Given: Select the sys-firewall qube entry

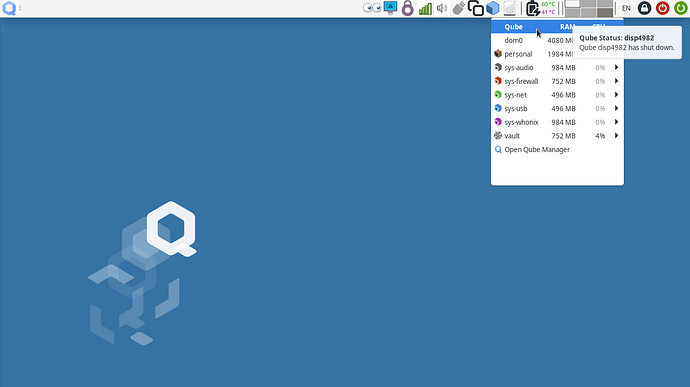Looking at the screenshot, I should point(557,81).
